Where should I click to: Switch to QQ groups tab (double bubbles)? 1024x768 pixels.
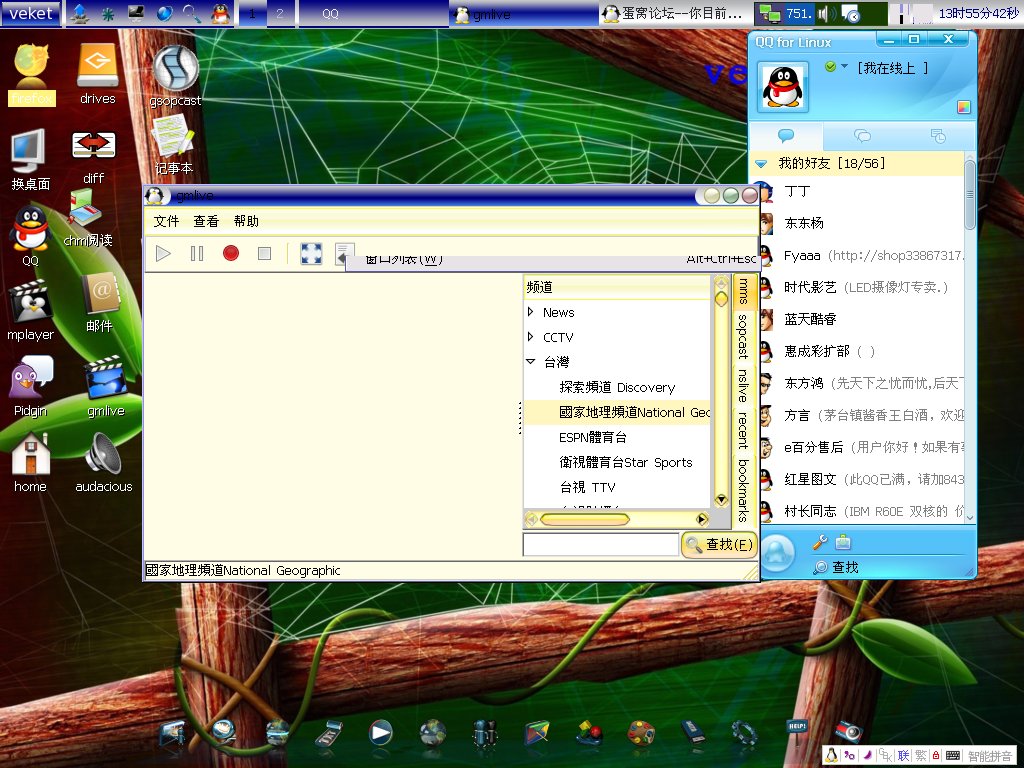[862, 136]
